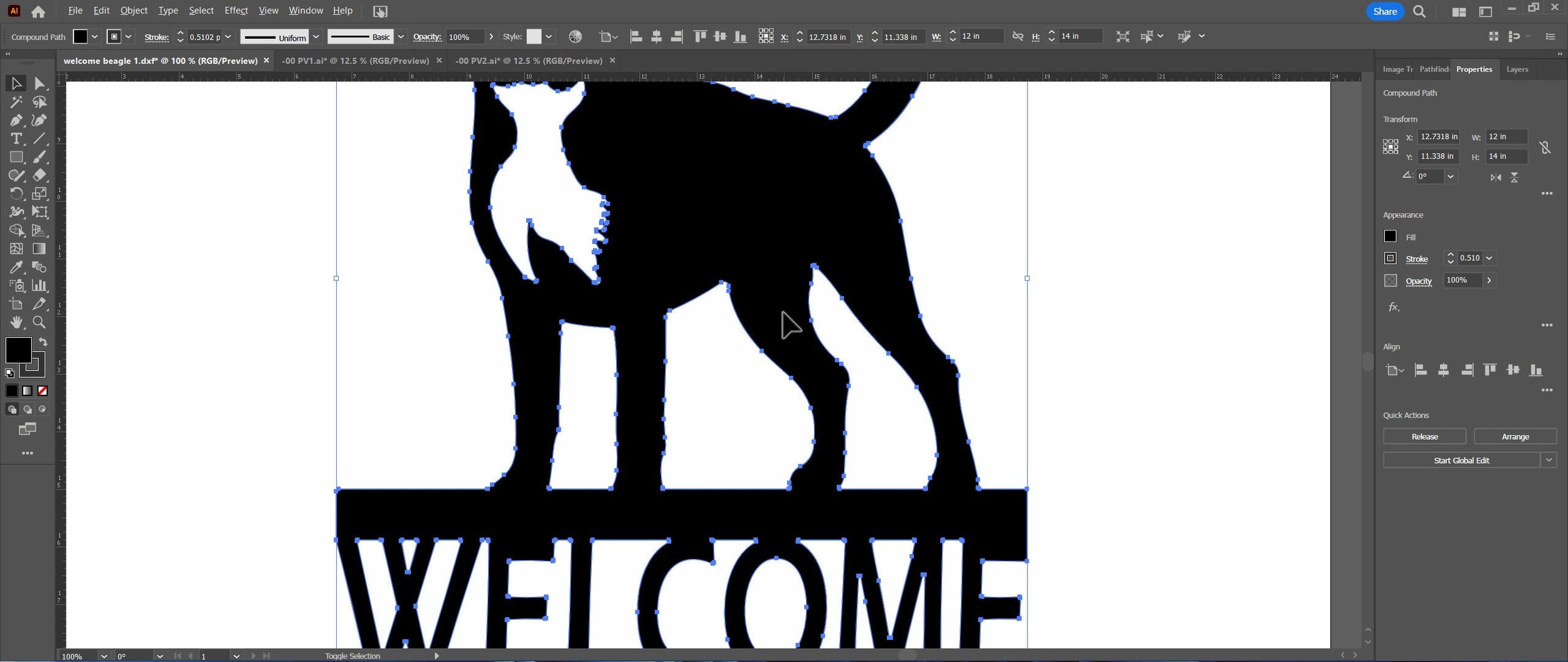This screenshot has height=662, width=1568.
Task: Toggle constrain width and height in control bar
Action: 1018,36
